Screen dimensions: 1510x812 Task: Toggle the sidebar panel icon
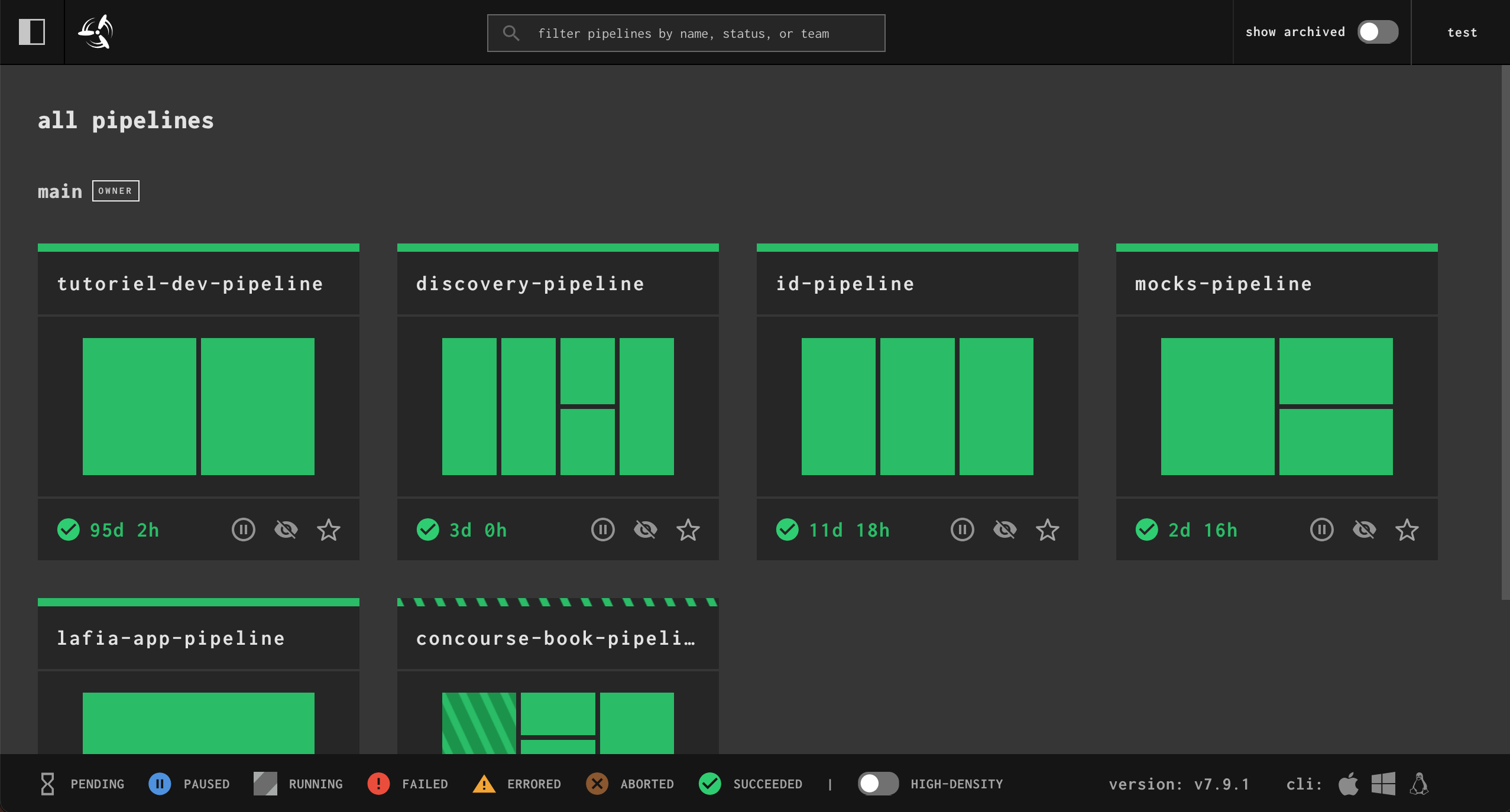coord(32,32)
